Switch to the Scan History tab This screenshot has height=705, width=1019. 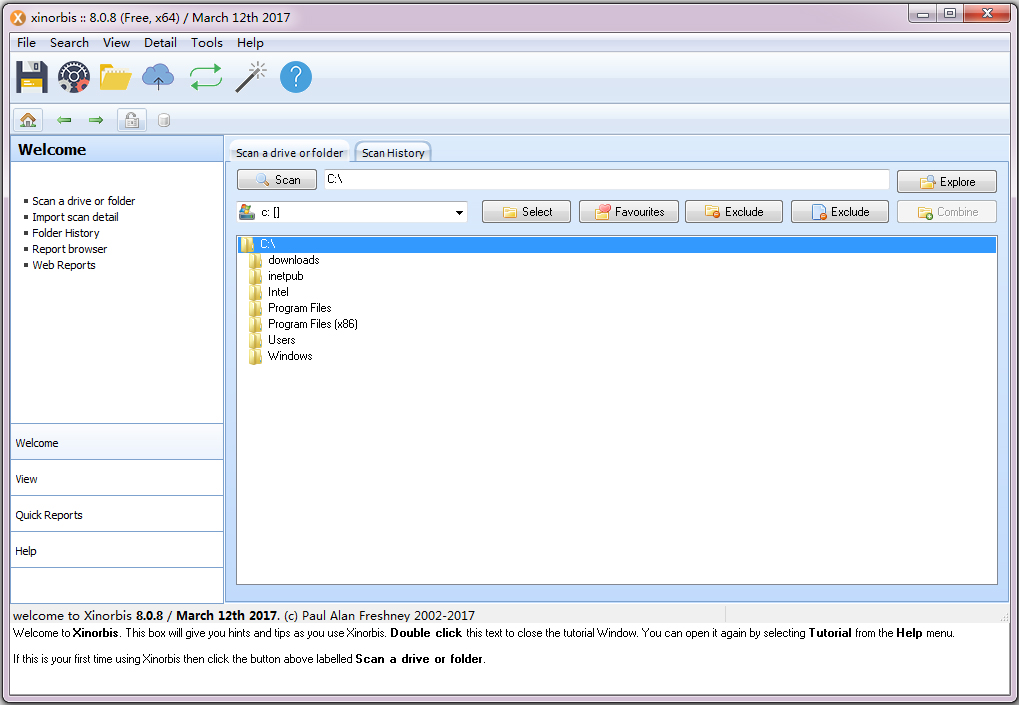pyautogui.click(x=393, y=153)
